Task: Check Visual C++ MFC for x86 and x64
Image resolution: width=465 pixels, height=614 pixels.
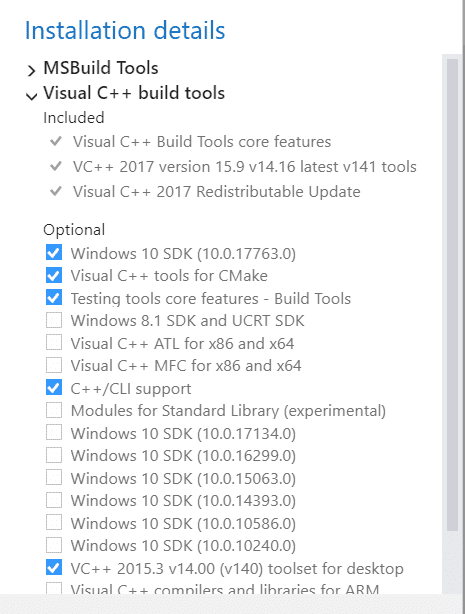Action: click(x=54, y=365)
